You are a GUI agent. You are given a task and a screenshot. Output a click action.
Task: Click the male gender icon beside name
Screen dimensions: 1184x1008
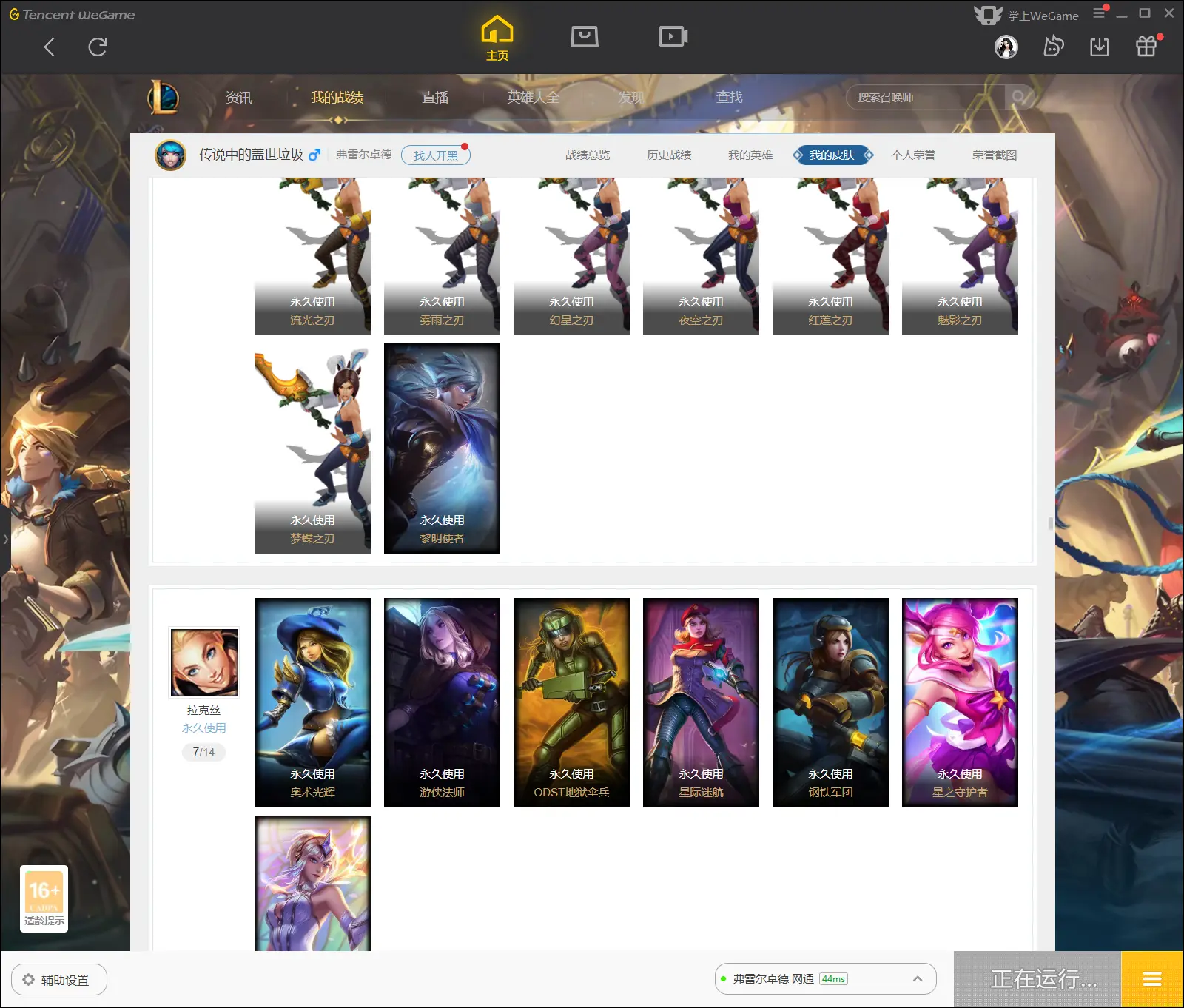(x=314, y=155)
